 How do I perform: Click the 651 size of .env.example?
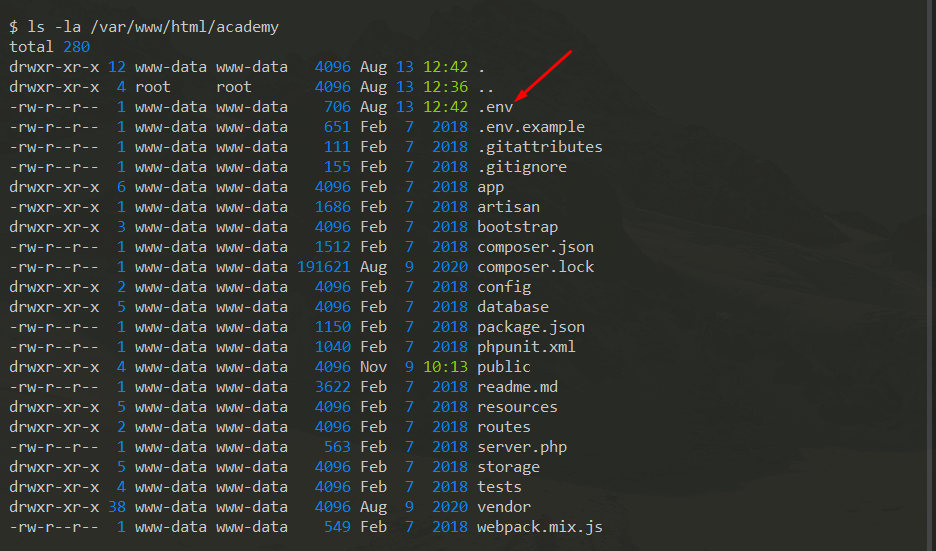click(x=337, y=127)
